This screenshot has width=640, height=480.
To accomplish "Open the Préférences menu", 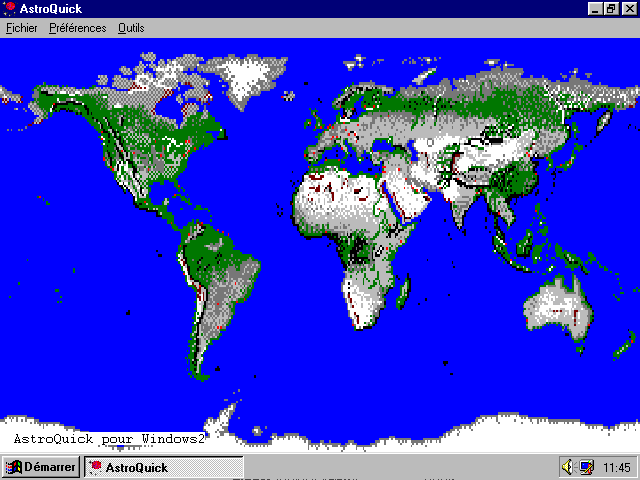I will 77,28.
